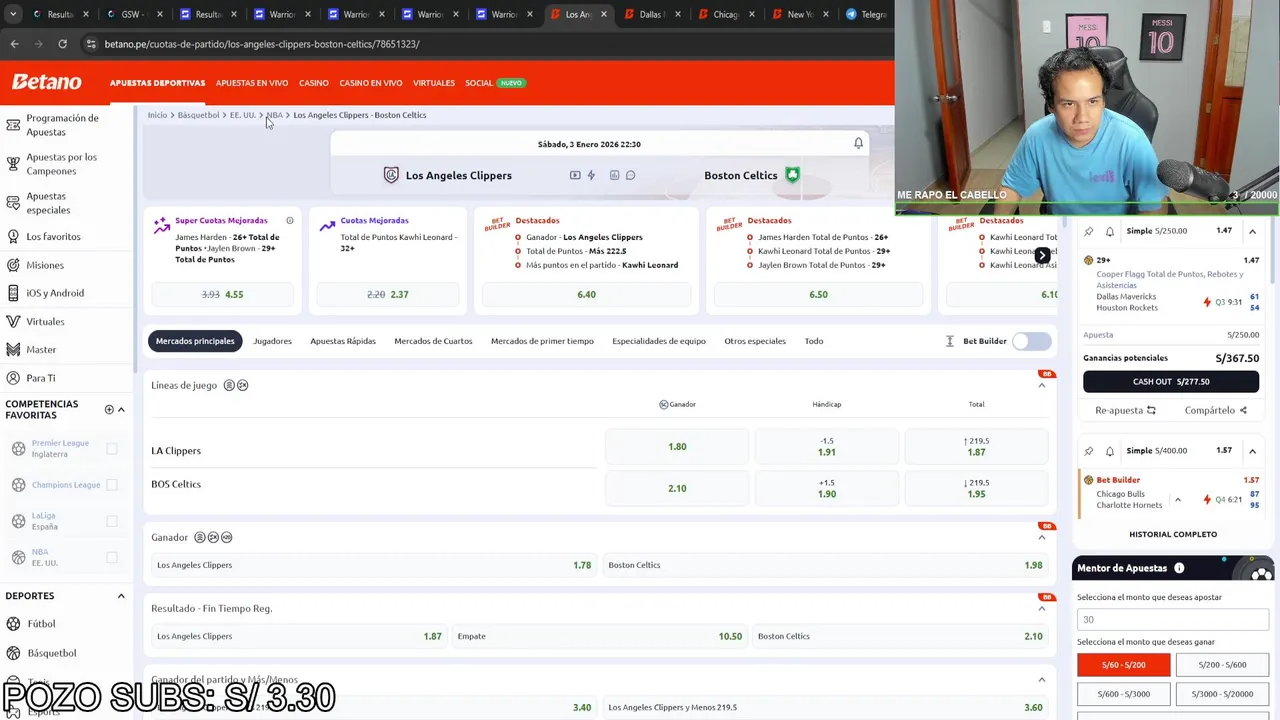This screenshot has height=720, width=1280.
Task: Check LaLiga España favorite box
Action: click(112, 521)
